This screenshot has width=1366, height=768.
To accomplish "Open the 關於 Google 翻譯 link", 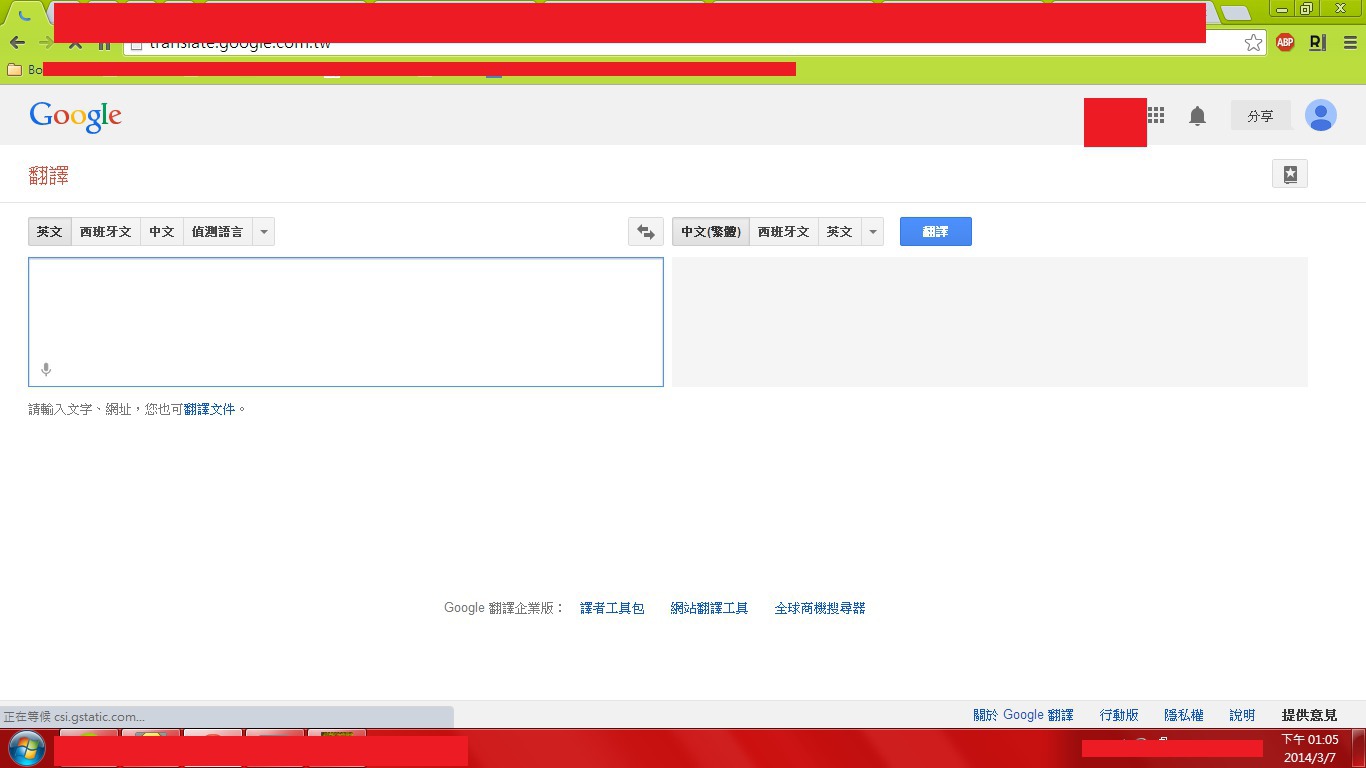I will pyautogui.click(x=1023, y=715).
